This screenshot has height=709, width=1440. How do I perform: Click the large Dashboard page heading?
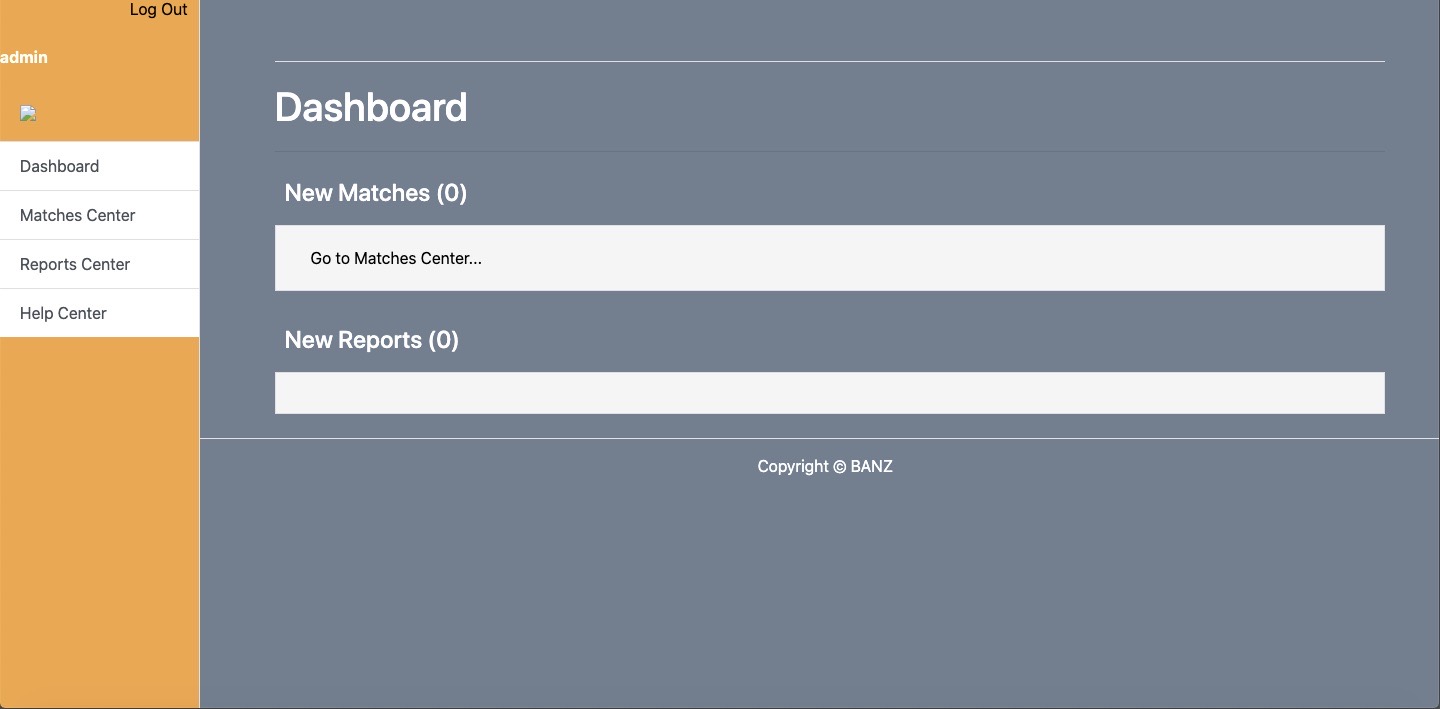click(371, 108)
